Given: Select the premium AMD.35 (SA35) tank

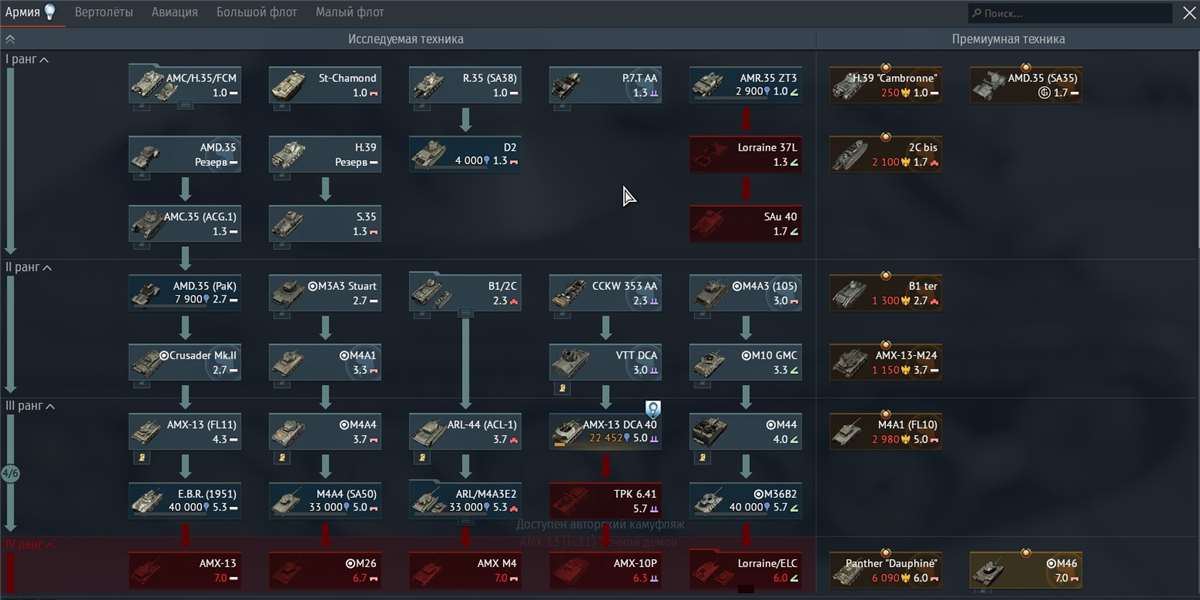Looking at the screenshot, I should 1024,83.
